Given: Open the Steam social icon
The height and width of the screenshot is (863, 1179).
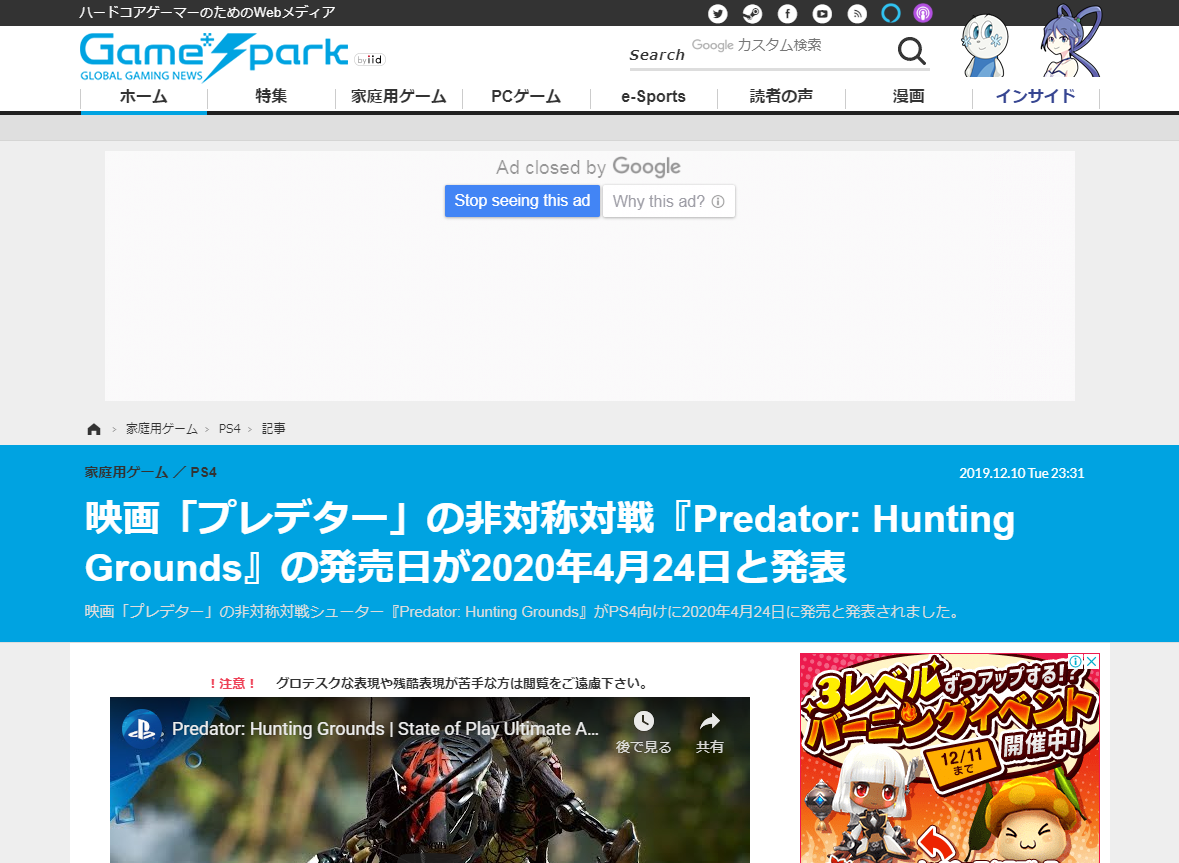Looking at the screenshot, I should [753, 14].
